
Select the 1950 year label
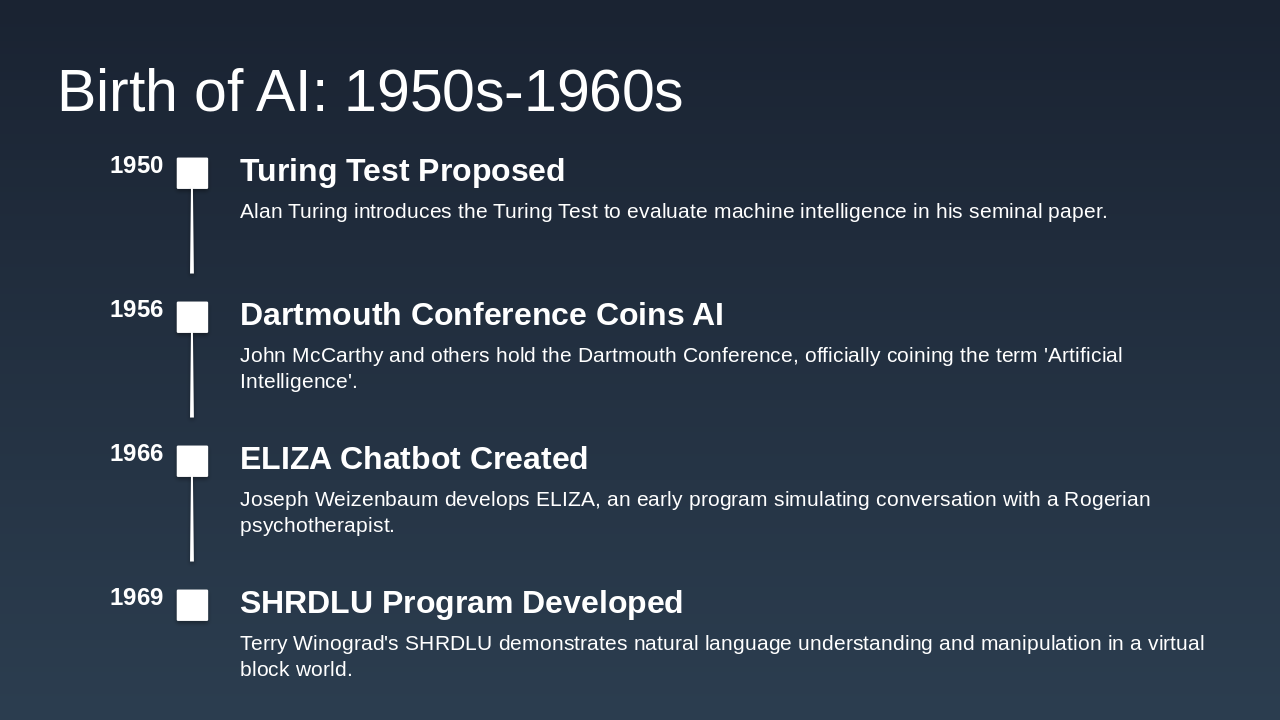tap(136, 166)
